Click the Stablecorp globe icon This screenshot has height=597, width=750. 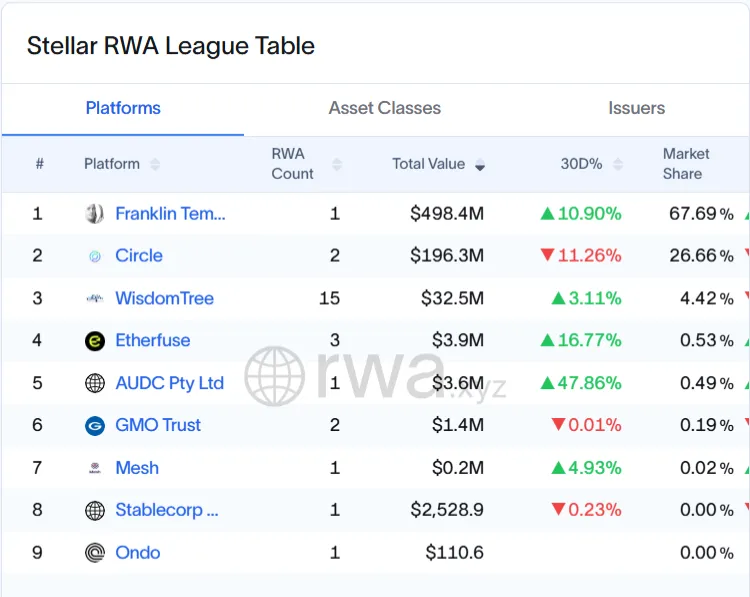[95, 510]
